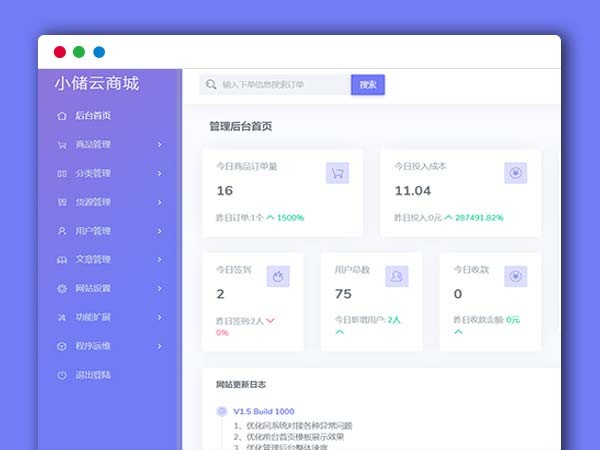The width and height of the screenshot is (600, 450).
Task: Expand the 货源管理 submenu arrow
Action: (x=159, y=202)
